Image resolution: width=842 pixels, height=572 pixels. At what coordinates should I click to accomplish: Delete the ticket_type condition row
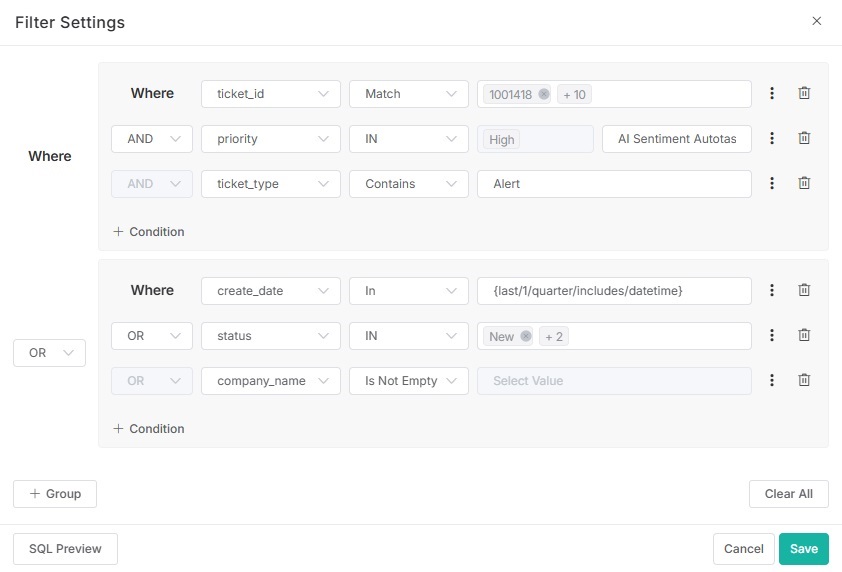(x=804, y=183)
